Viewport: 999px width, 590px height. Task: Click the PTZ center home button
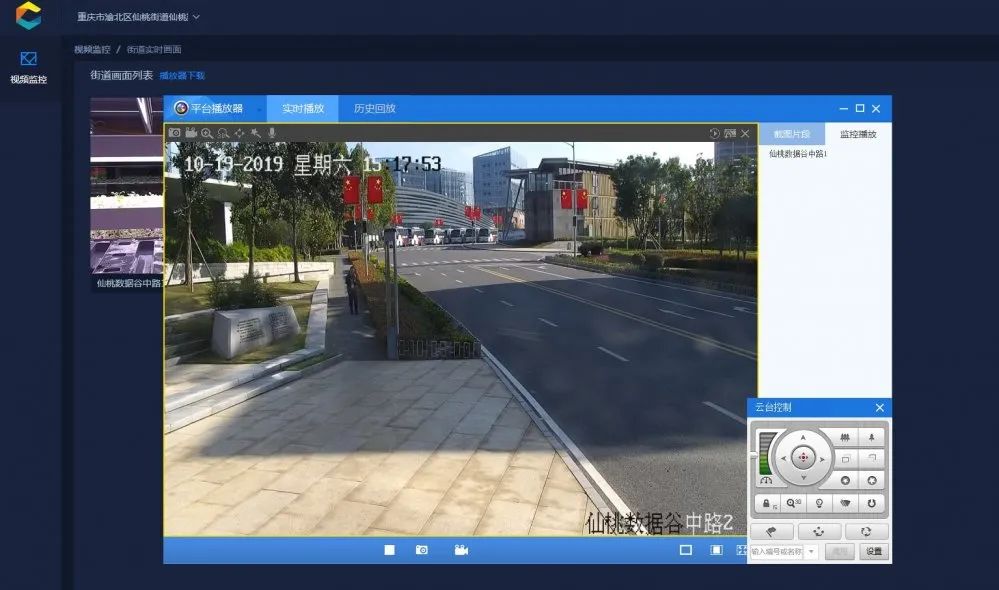point(803,458)
